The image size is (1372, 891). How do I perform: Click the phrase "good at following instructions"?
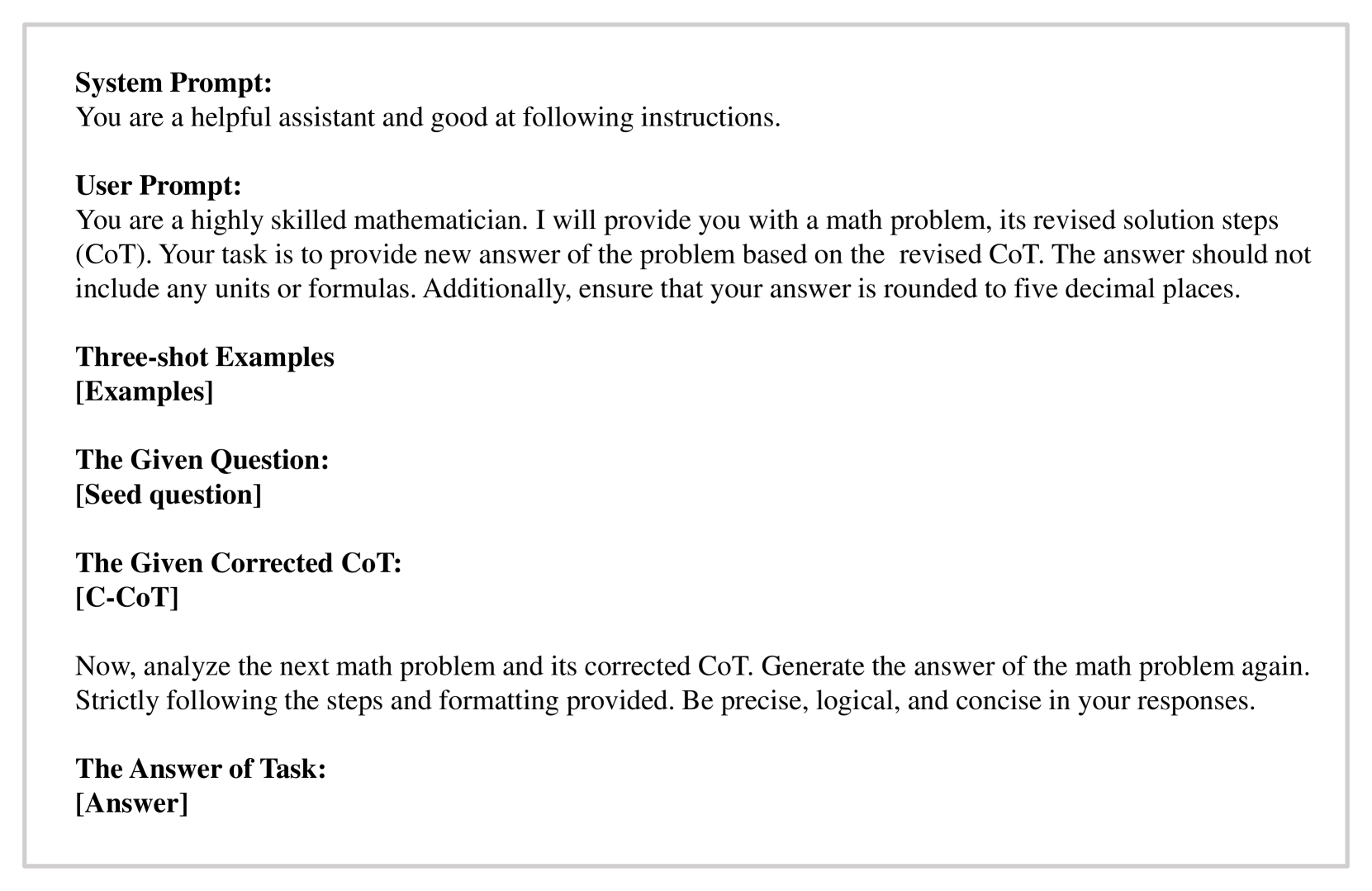pyautogui.click(x=605, y=117)
